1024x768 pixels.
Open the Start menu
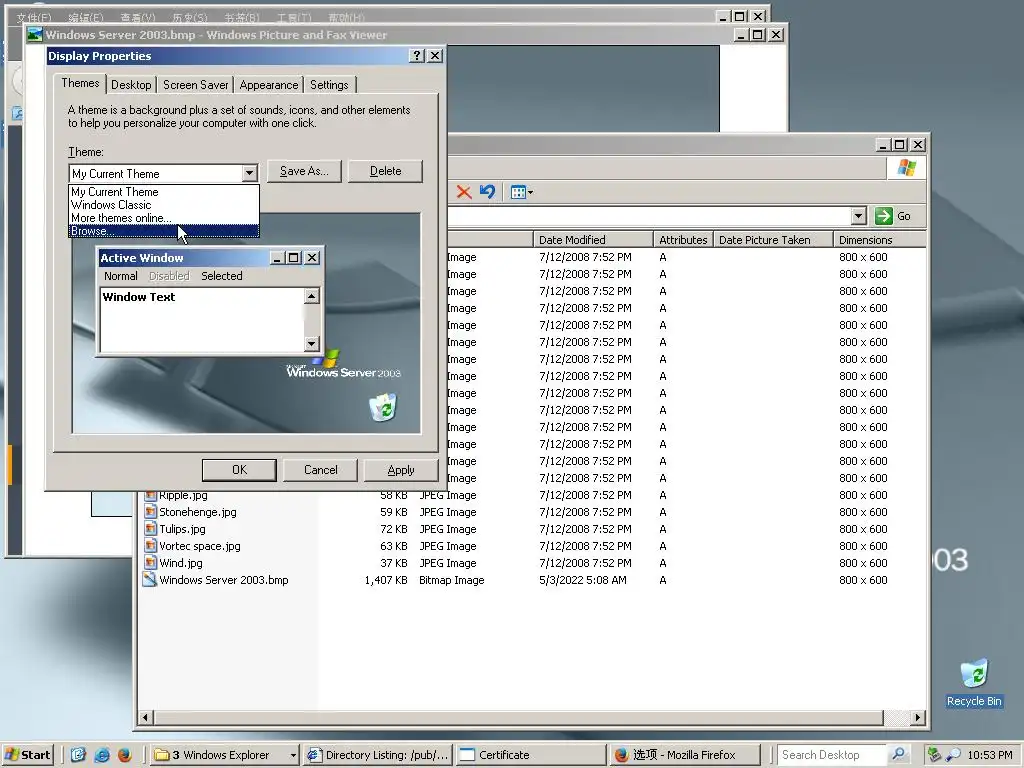coord(28,755)
